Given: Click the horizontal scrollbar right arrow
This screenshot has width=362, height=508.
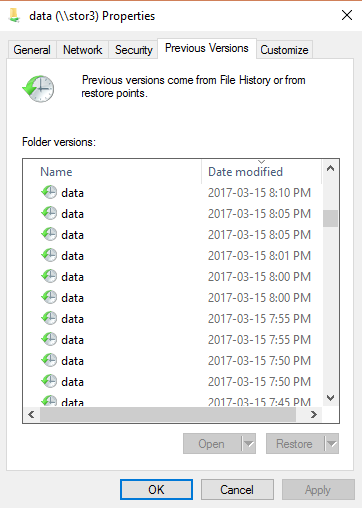Looking at the screenshot, I should (313, 414).
